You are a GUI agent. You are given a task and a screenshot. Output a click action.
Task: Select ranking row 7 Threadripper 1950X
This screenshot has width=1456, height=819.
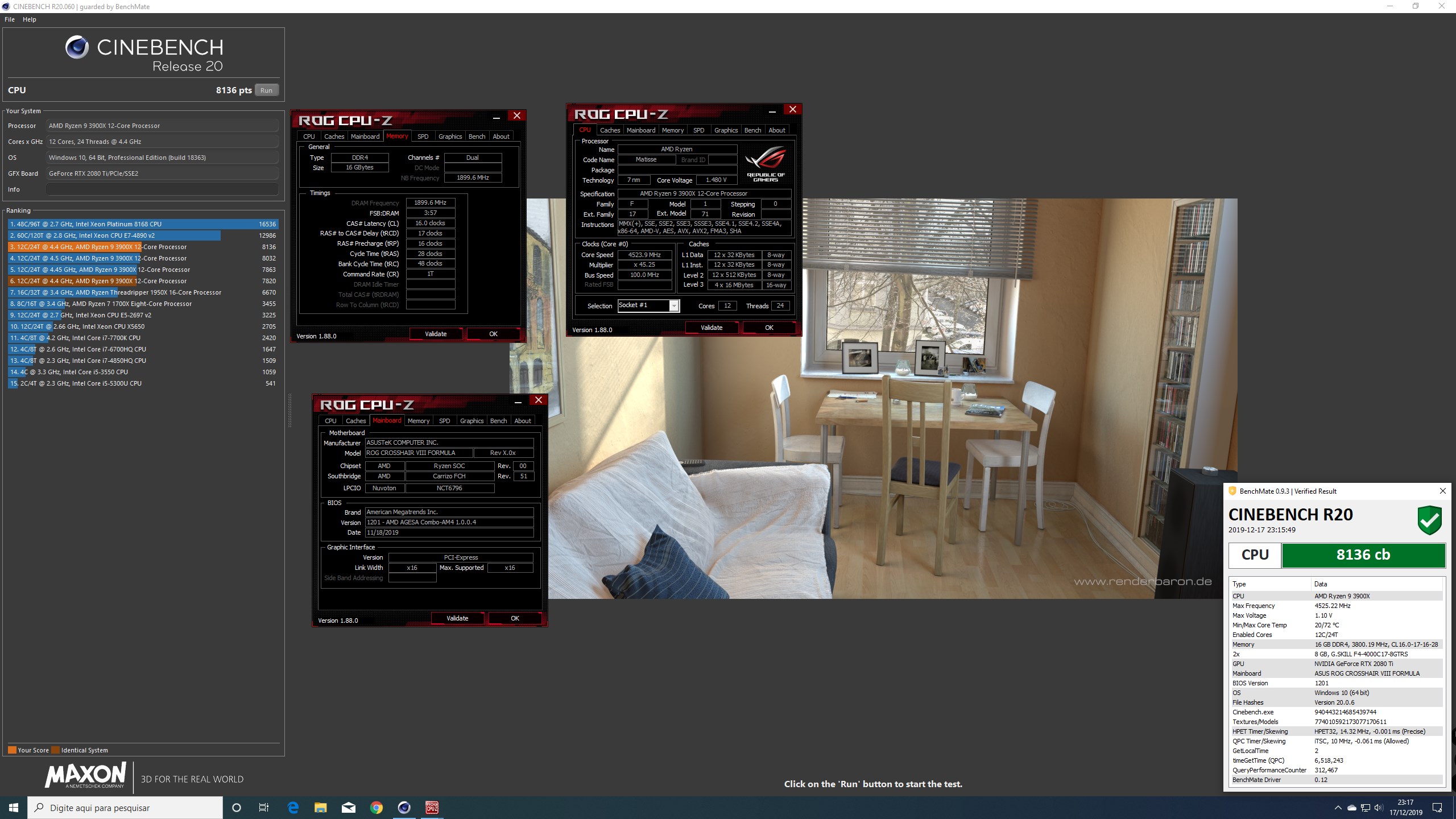click(x=142, y=292)
